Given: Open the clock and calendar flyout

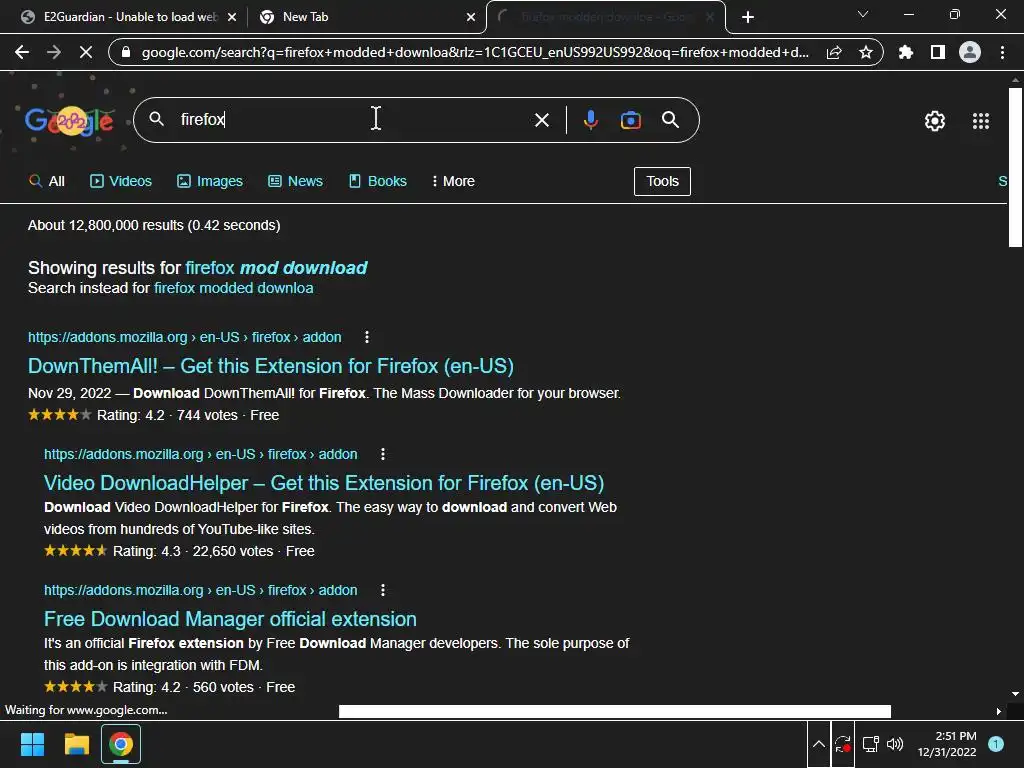Looking at the screenshot, I should click(946, 744).
